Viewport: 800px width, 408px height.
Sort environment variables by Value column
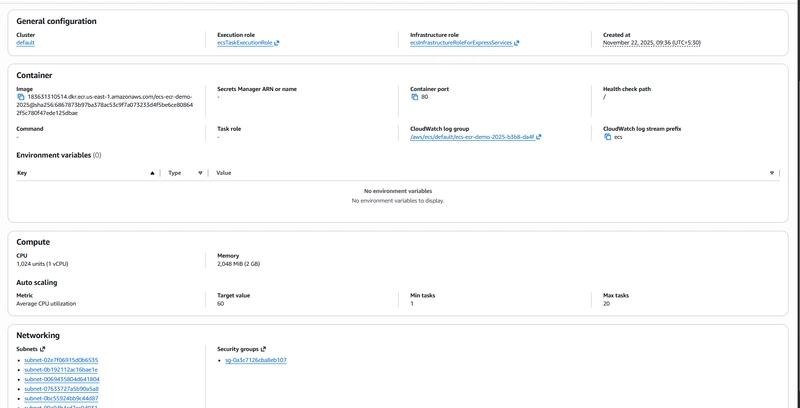(x=772, y=173)
